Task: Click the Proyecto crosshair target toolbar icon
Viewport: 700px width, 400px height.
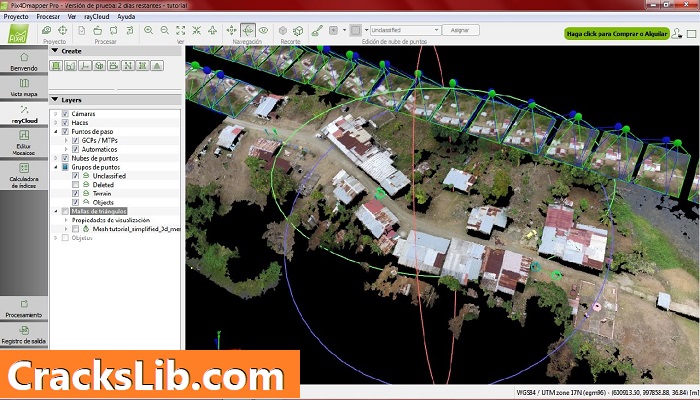Action: (x=62, y=30)
